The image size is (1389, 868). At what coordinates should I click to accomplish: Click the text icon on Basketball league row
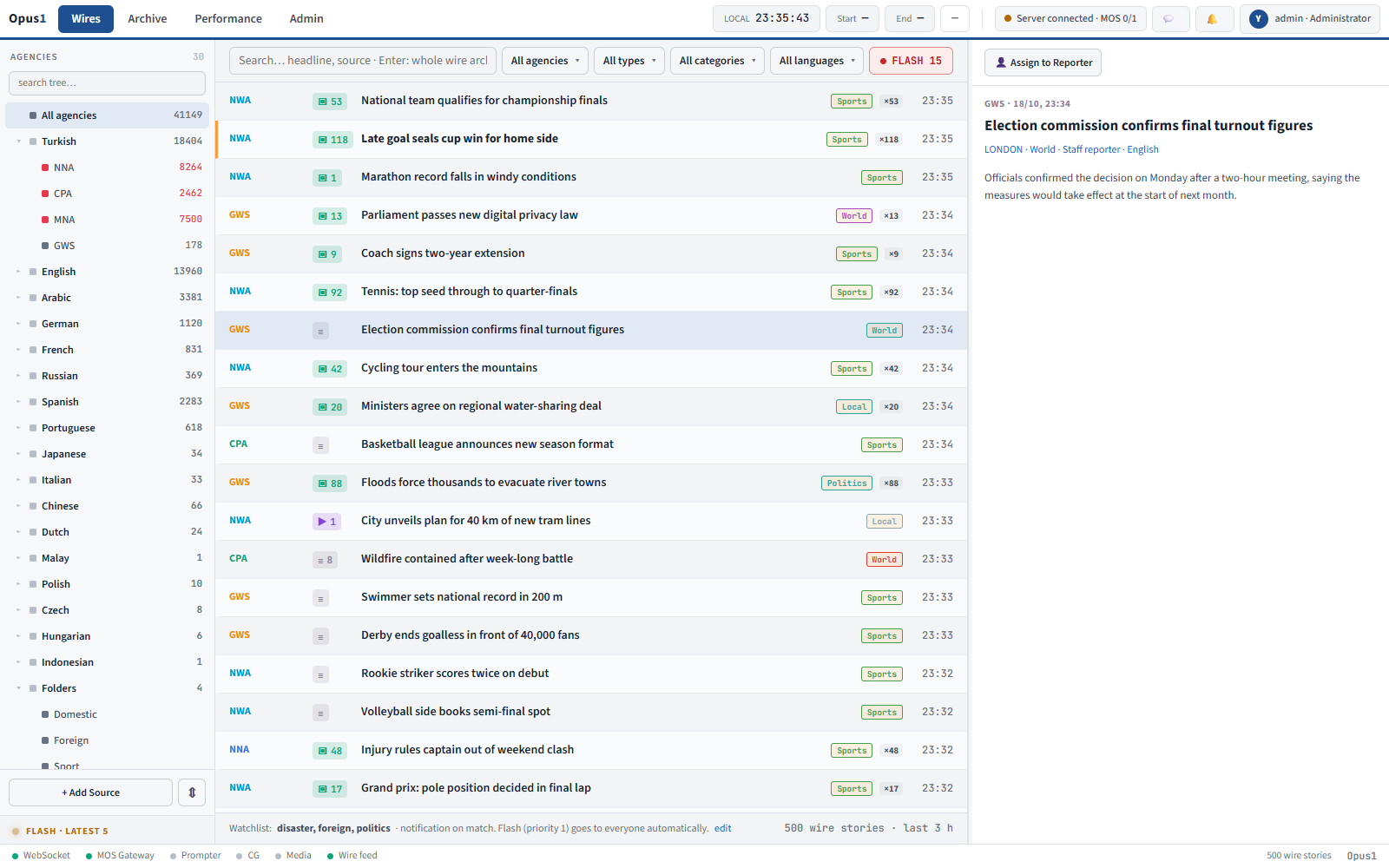point(320,445)
